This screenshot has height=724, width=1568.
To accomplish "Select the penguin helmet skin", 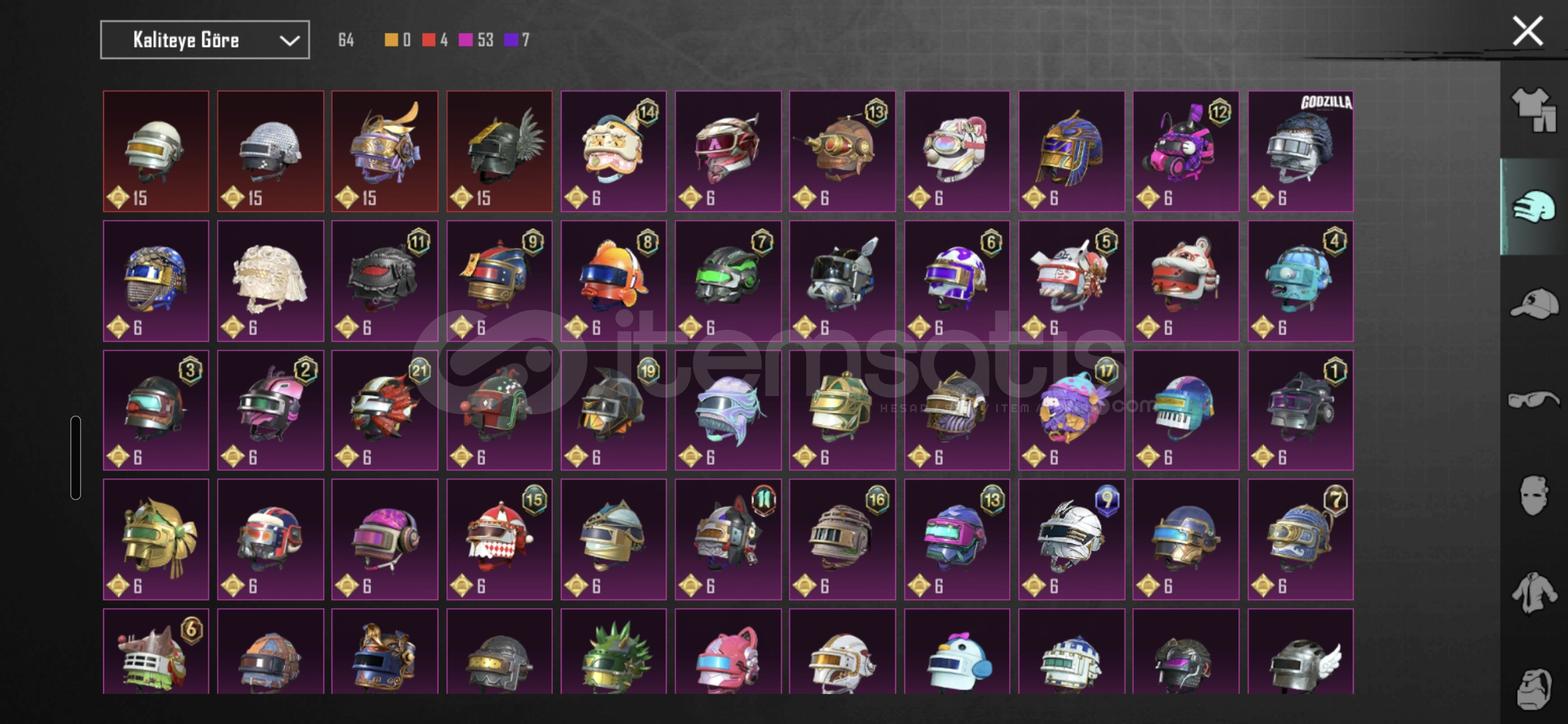I will pos(957,652).
